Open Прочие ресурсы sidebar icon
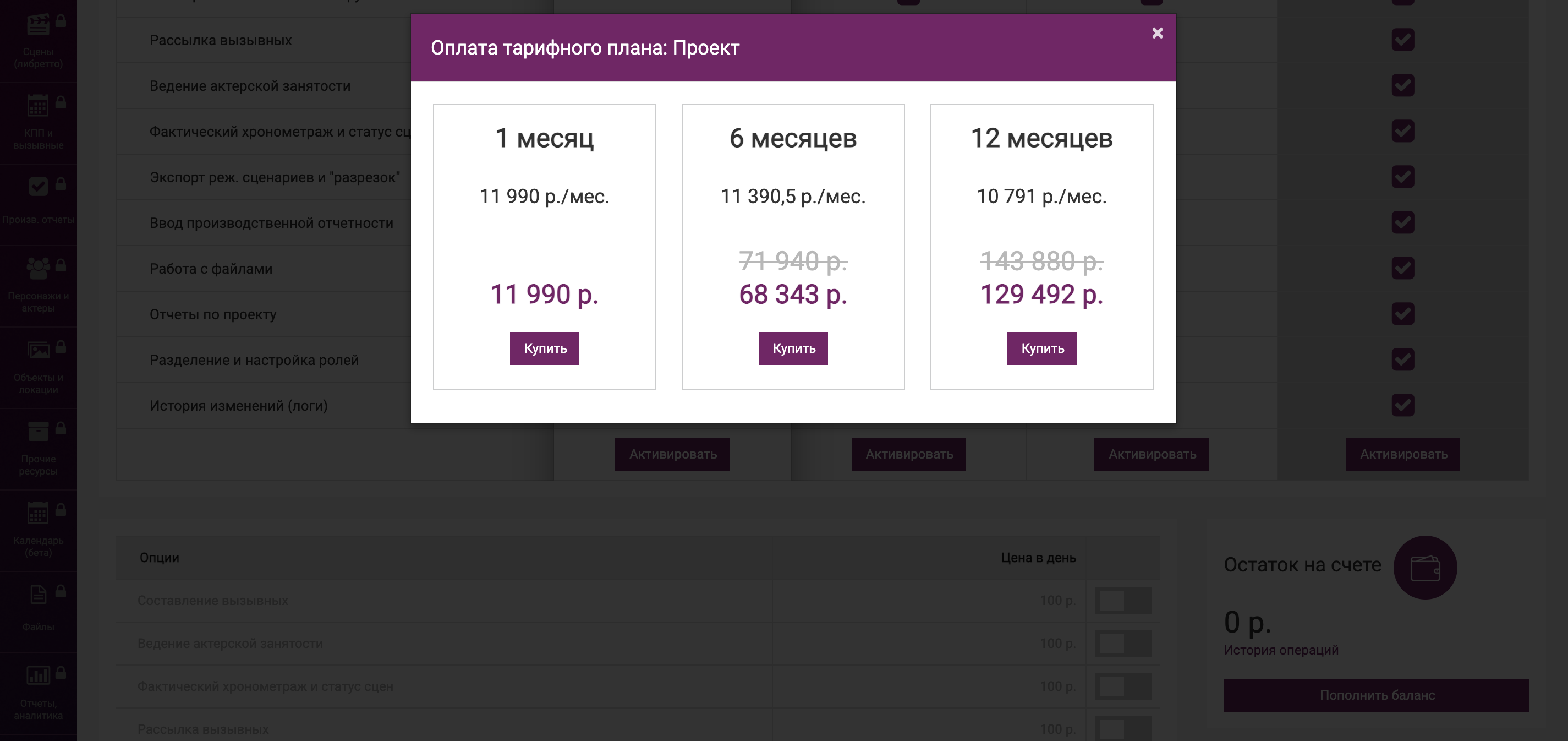Screen dimensions: 1568x741 pos(38,432)
